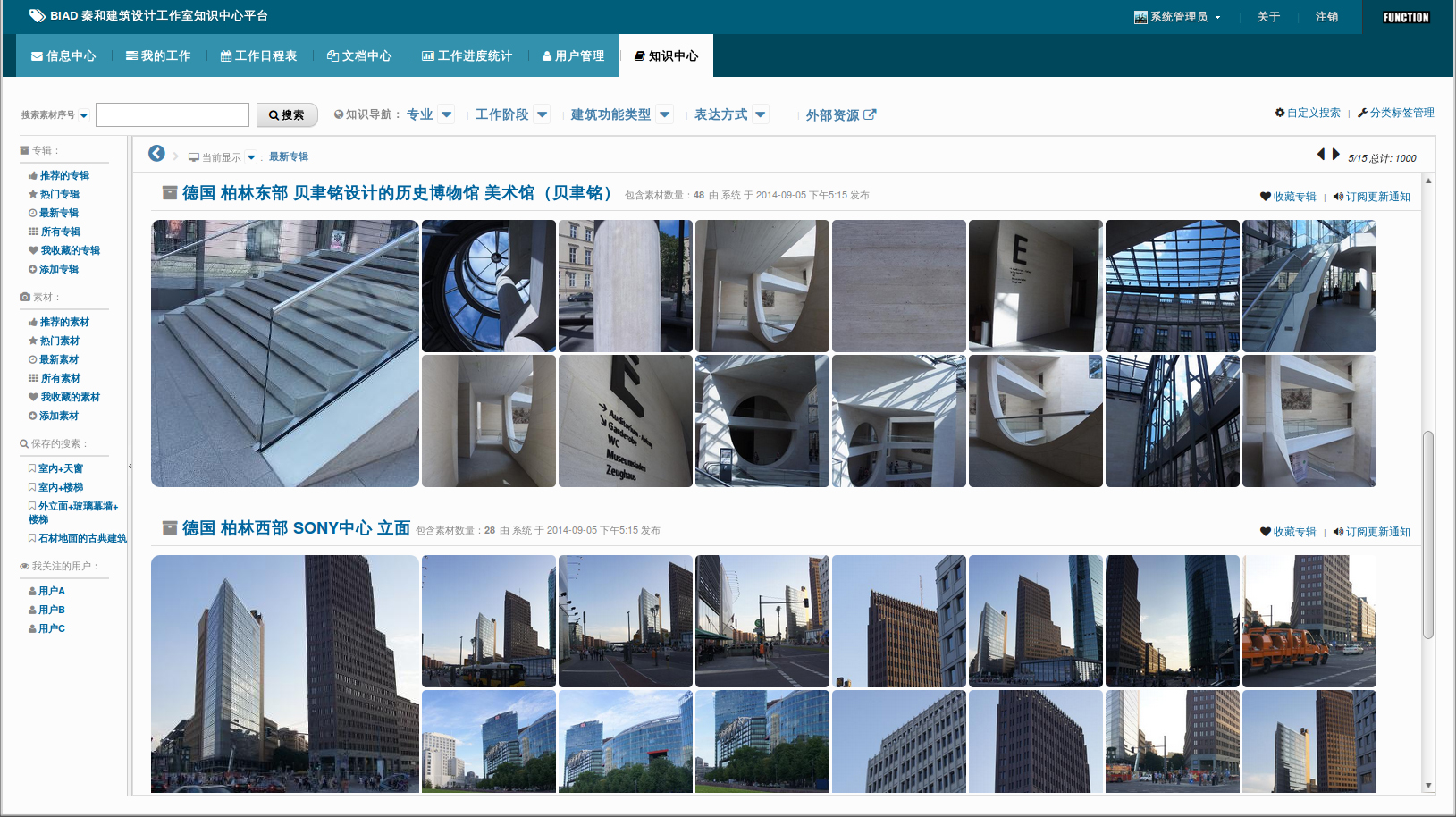Focus the search text input field

[173, 114]
